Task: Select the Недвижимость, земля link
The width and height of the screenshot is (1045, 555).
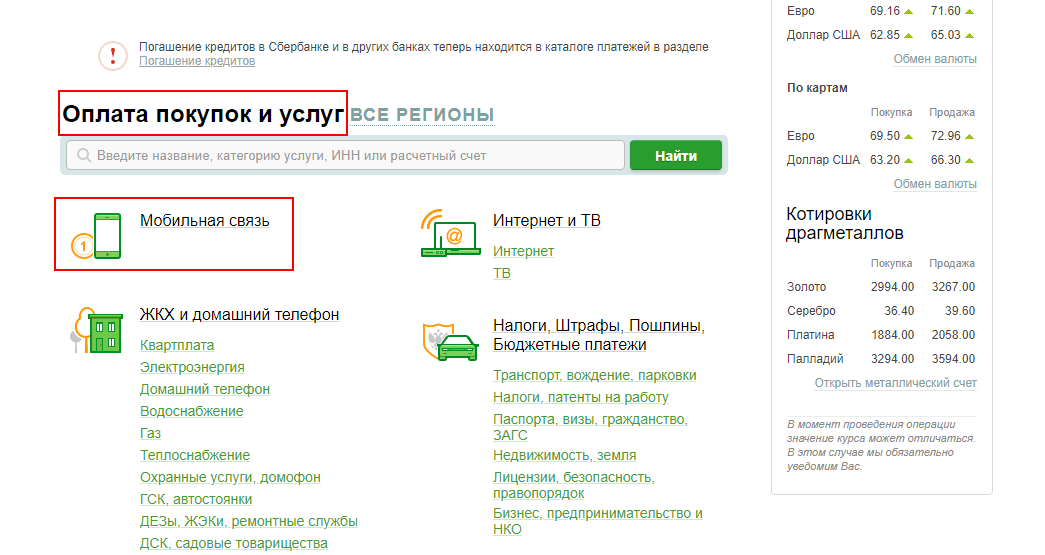Action: coord(564,455)
